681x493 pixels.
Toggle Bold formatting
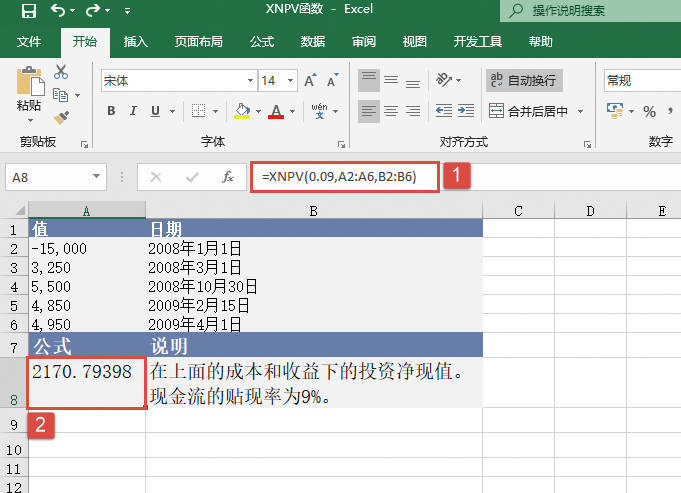tap(109, 111)
